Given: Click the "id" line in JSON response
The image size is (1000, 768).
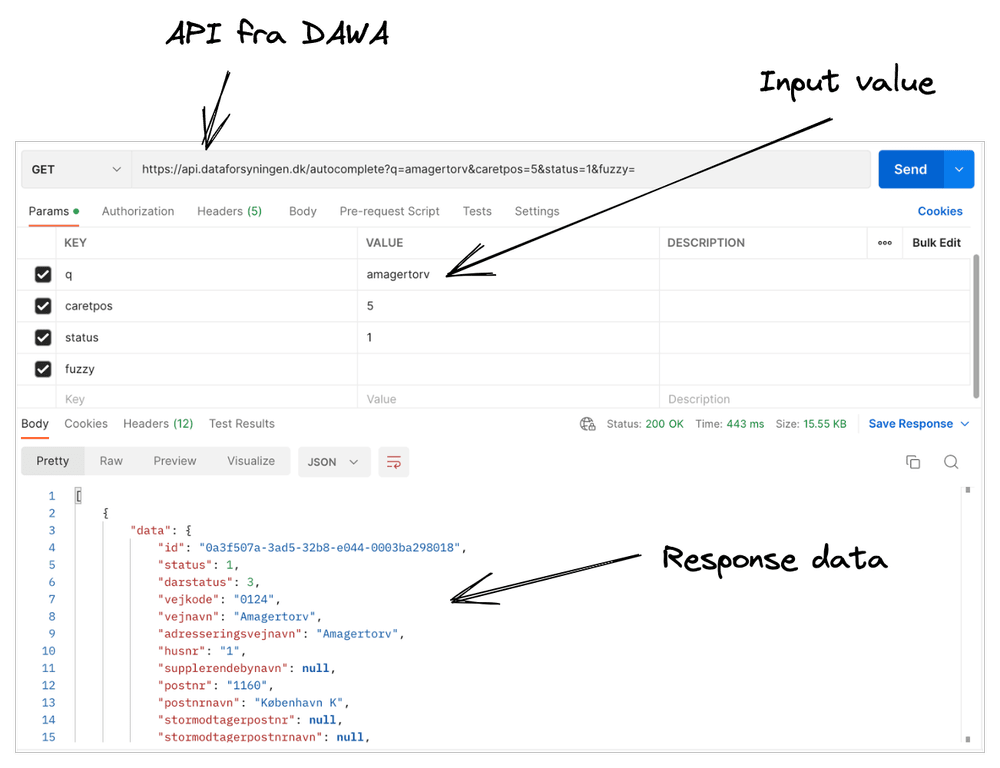Looking at the screenshot, I should pyautogui.click(x=312, y=548).
